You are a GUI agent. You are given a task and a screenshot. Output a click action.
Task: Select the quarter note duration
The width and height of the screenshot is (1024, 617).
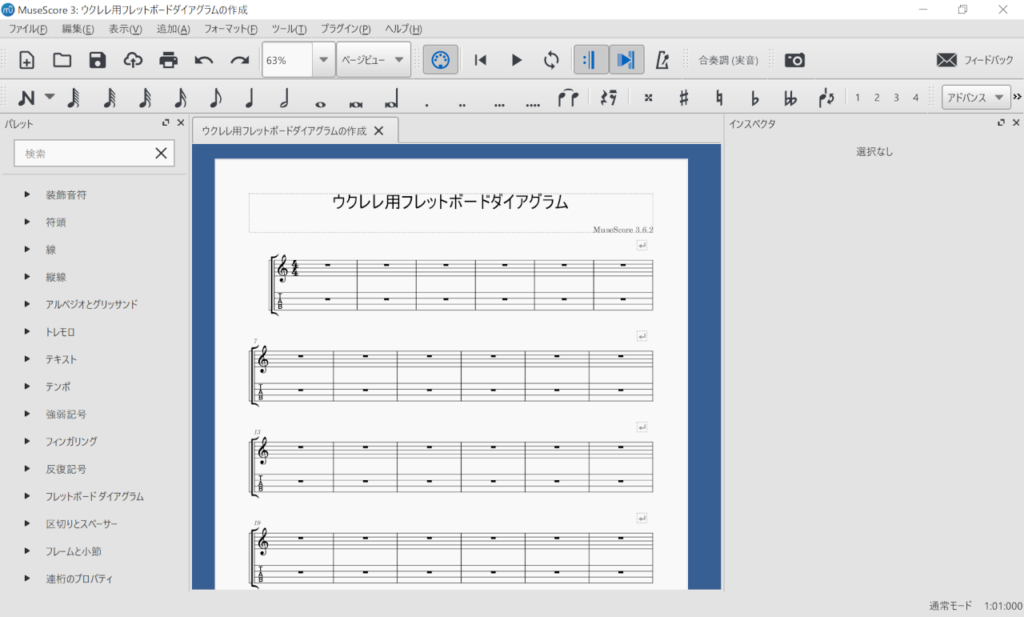(x=250, y=97)
